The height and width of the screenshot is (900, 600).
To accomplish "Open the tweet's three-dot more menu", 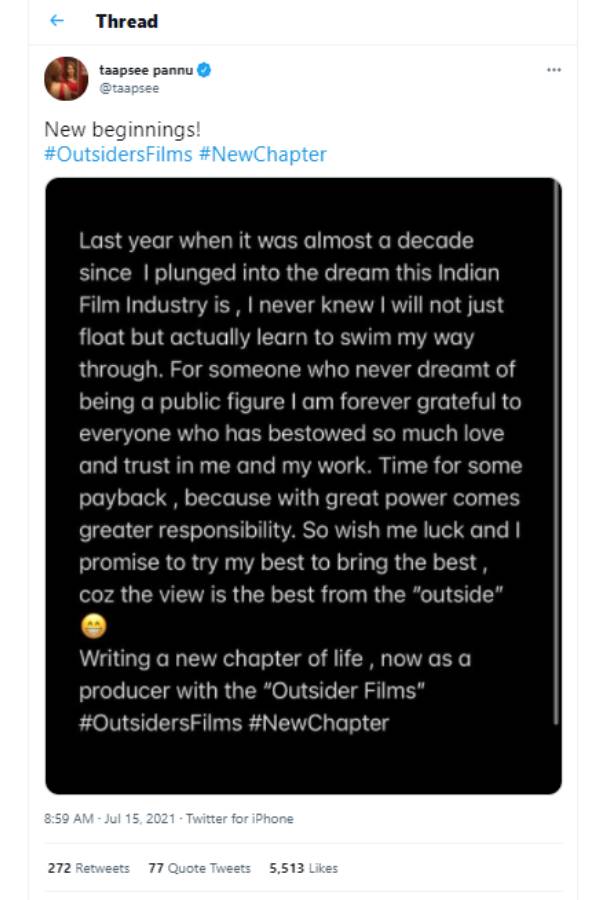I will tap(554, 71).
